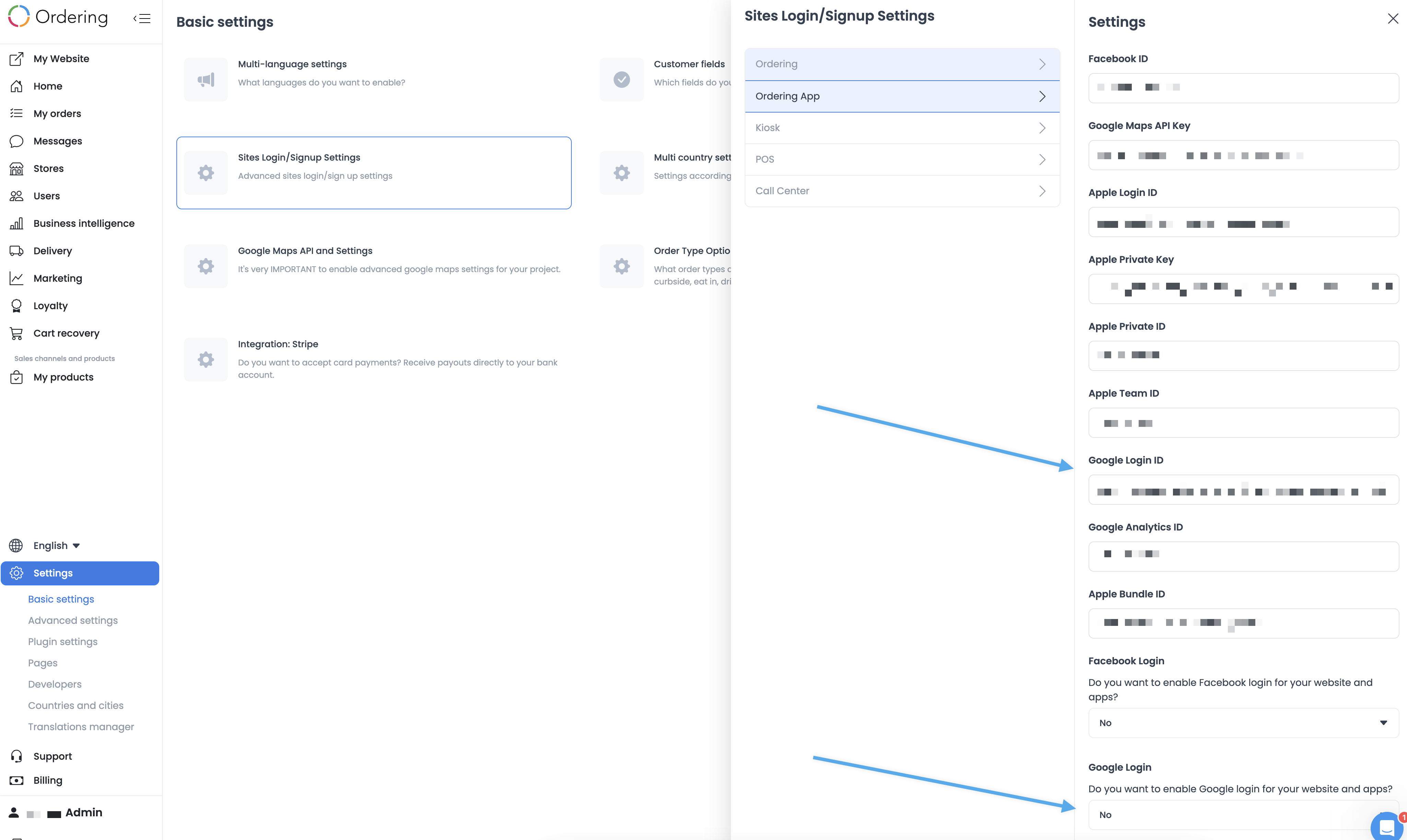Open Countries and cities submenu

click(x=76, y=705)
